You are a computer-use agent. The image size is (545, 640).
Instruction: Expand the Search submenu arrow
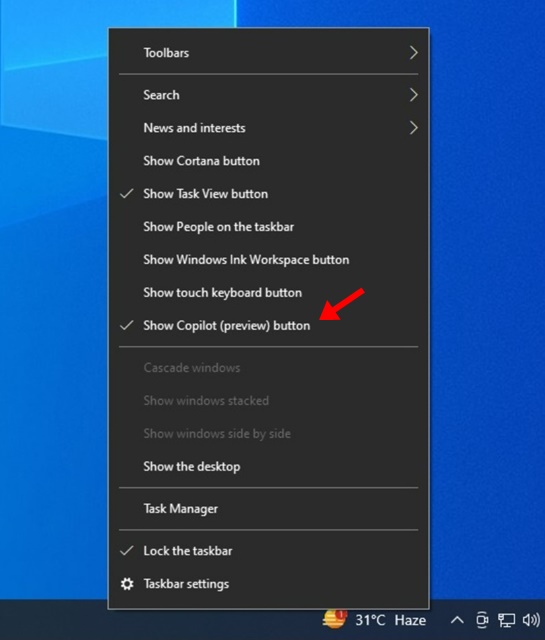click(414, 95)
